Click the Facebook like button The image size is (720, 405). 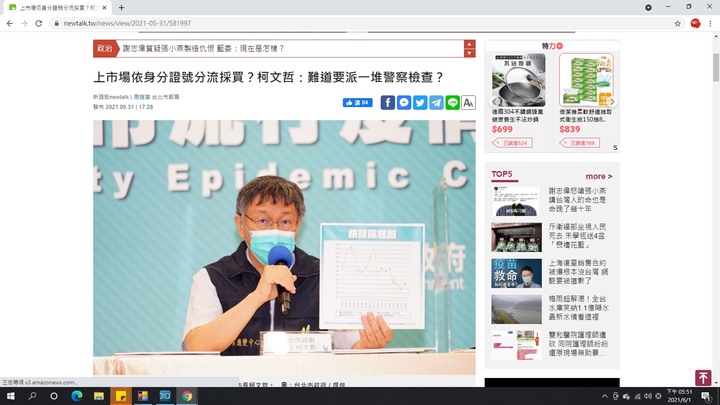pos(357,102)
